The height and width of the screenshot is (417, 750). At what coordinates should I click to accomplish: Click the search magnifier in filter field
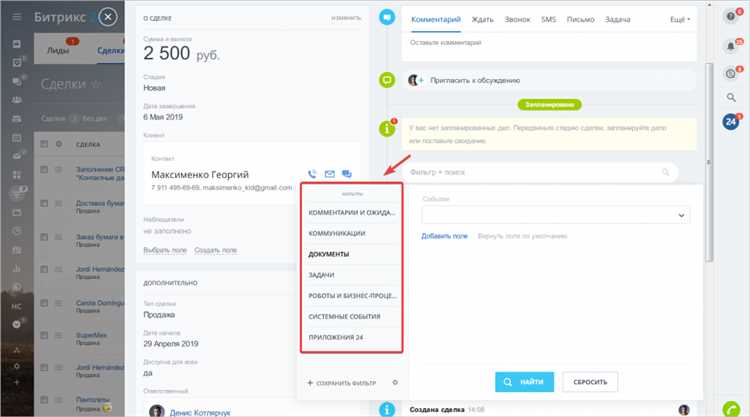pos(665,172)
